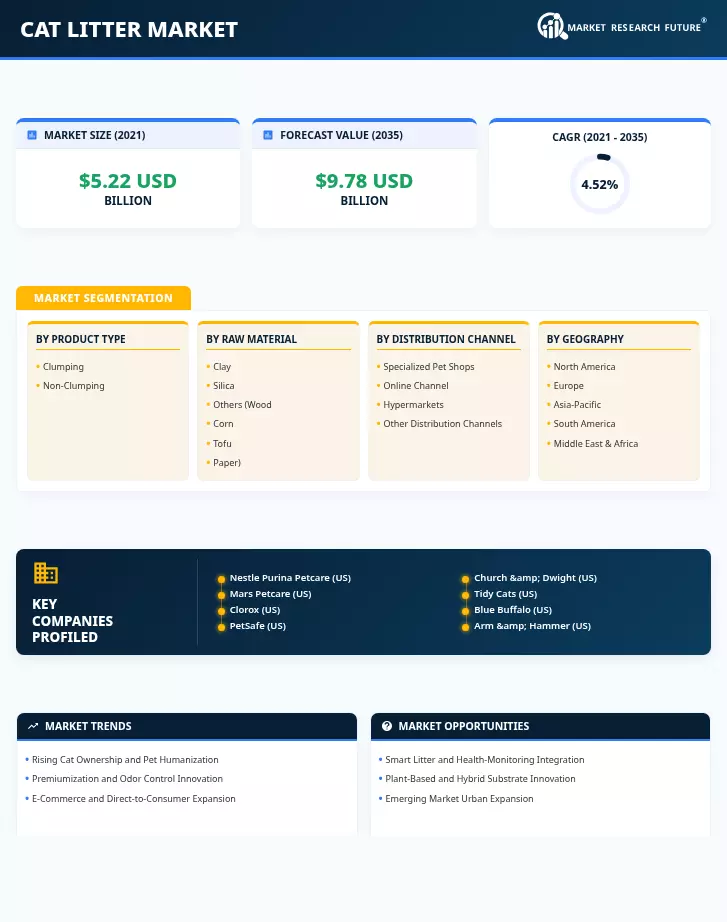
Task: Click the Online Channel item
Action: click(x=415, y=386)
